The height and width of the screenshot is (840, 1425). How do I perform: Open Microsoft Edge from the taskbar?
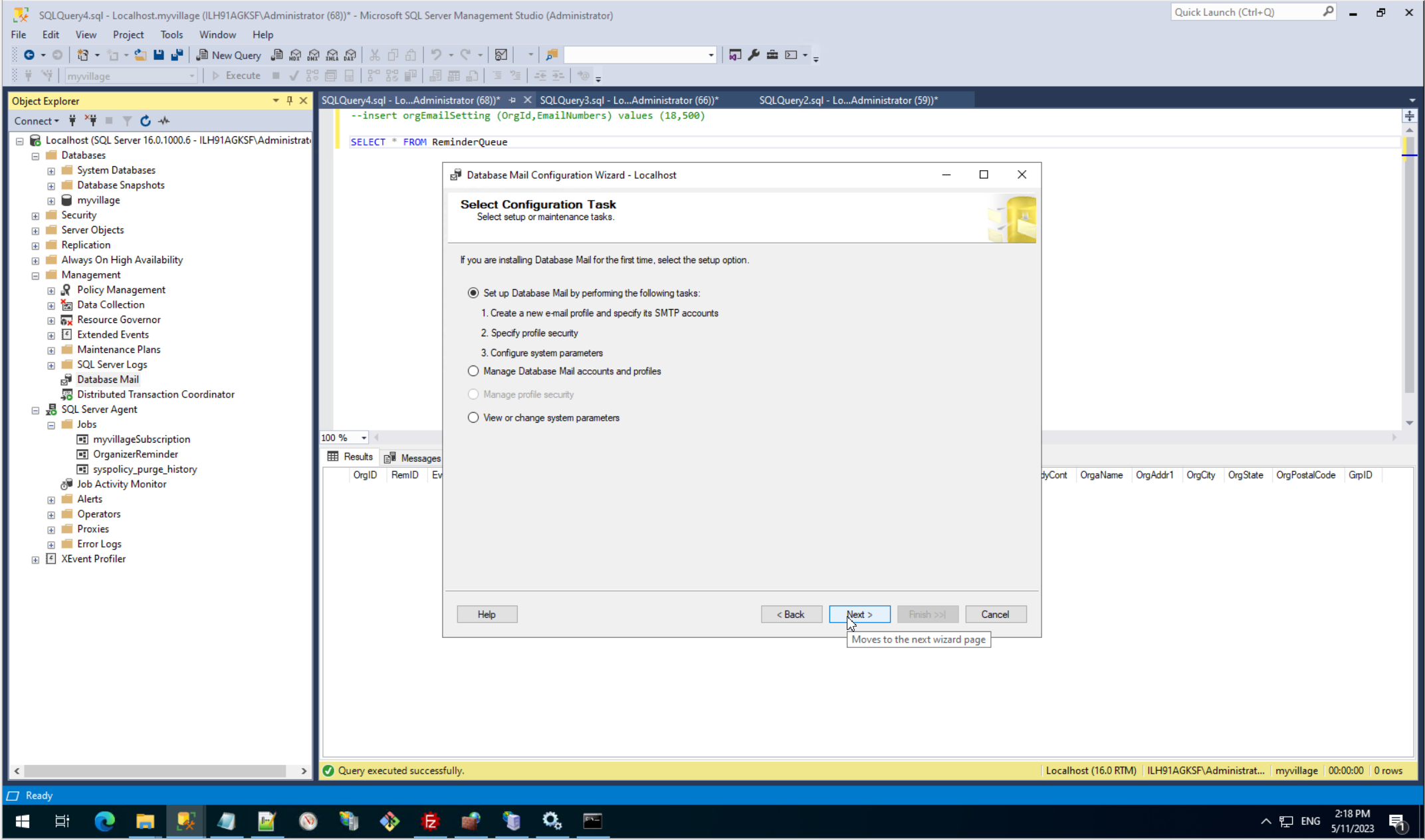tap(104, 821)
